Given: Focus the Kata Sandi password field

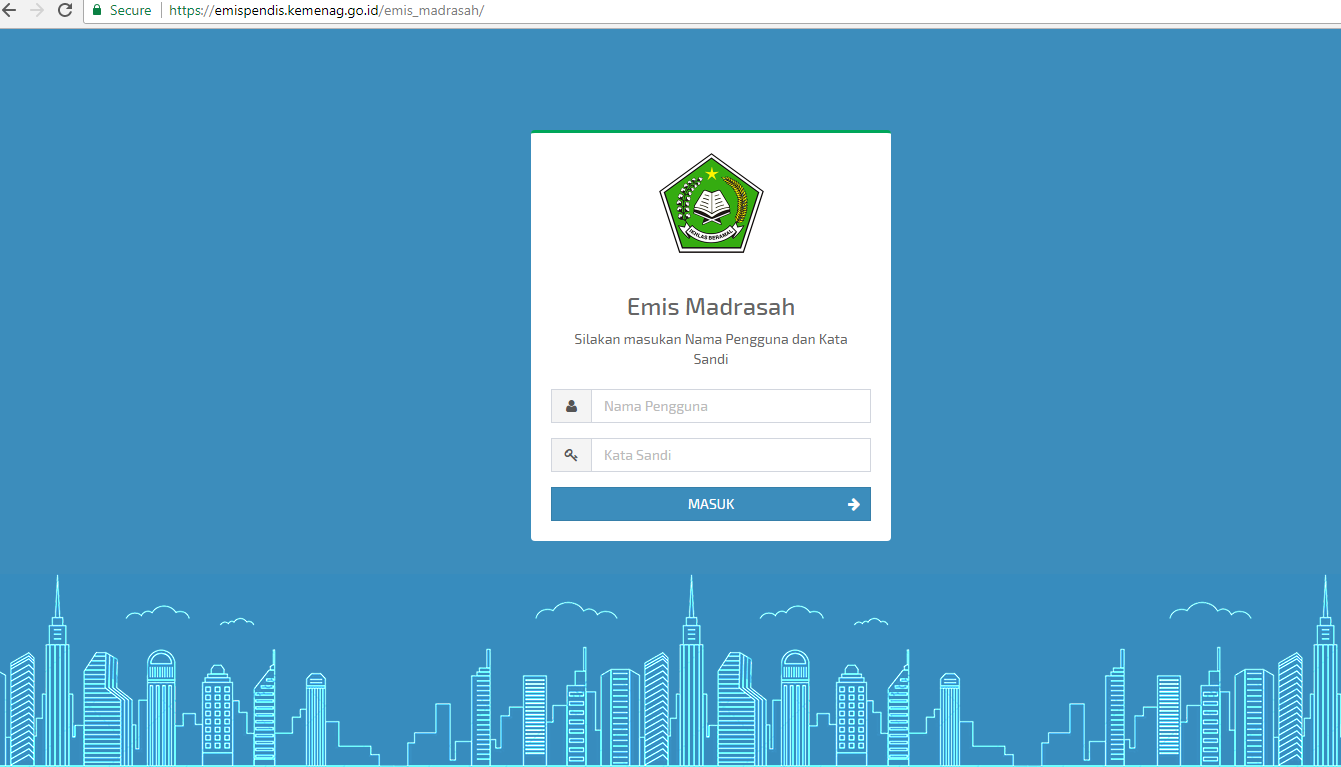Looking at the screenshot, I should pos(731,455).
